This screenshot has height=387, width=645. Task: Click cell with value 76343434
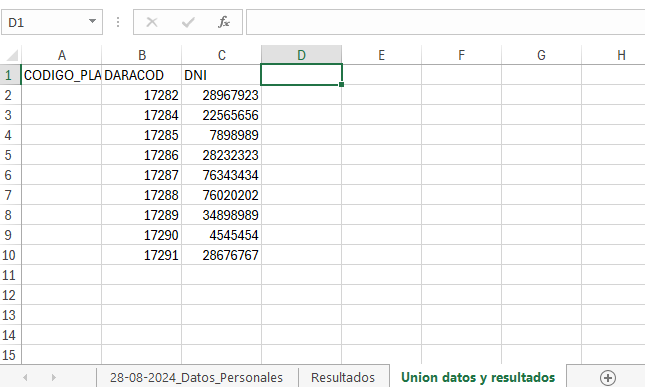221,175
